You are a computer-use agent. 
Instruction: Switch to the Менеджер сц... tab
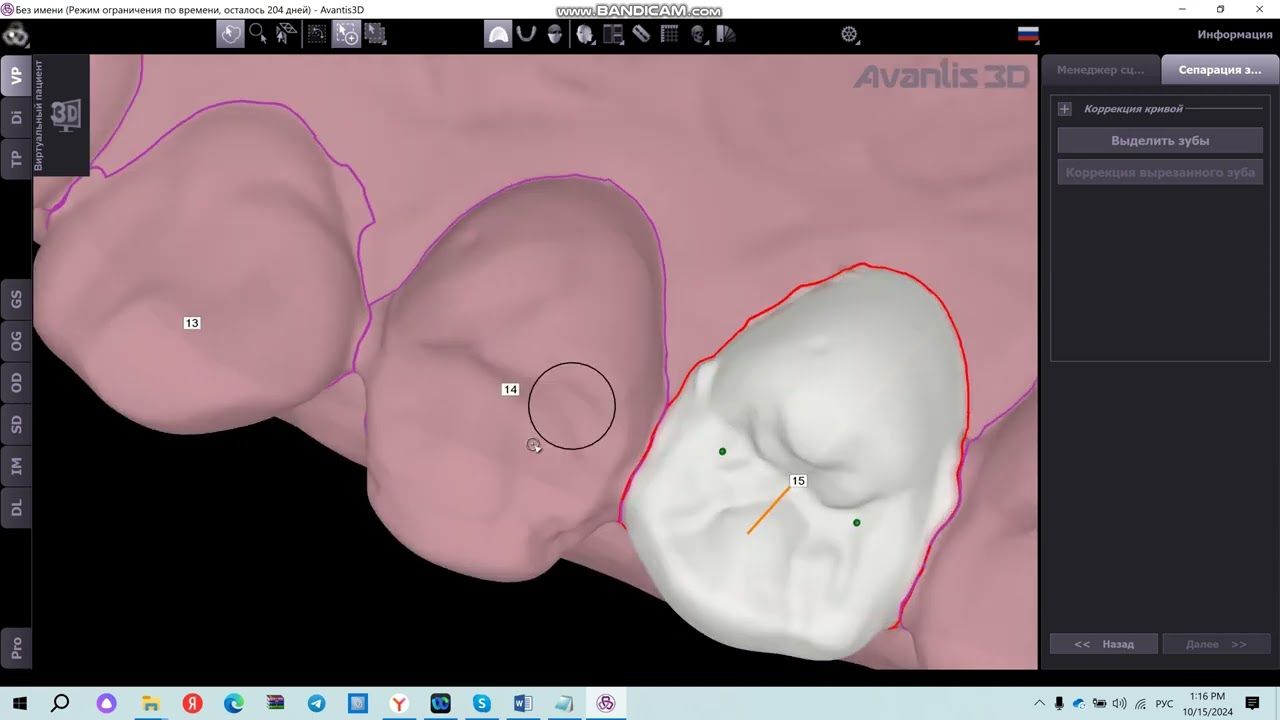(x=1100, y=70)
